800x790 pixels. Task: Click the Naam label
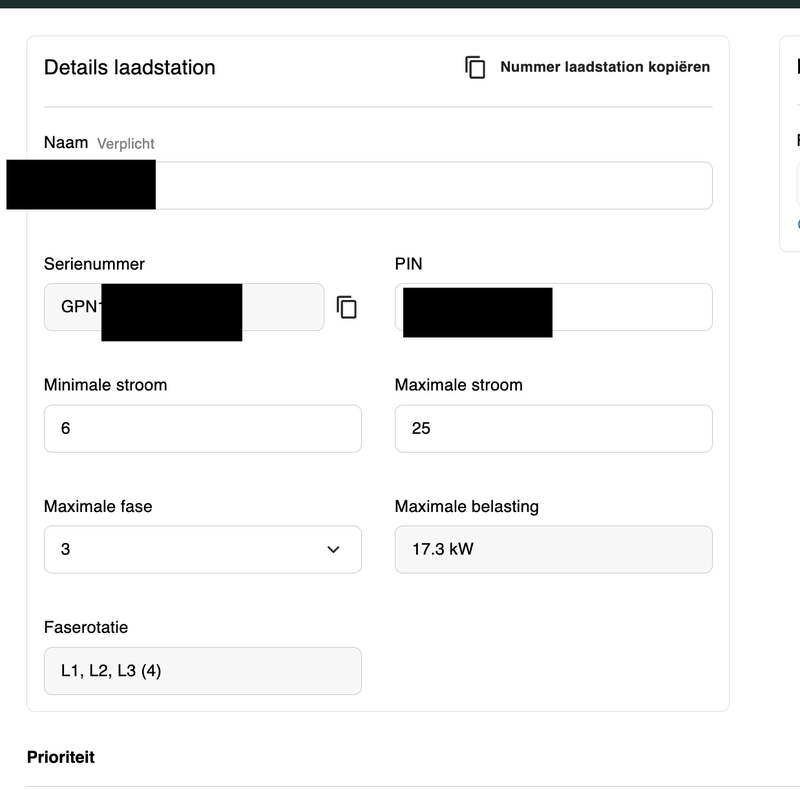(x=66, y=142)
